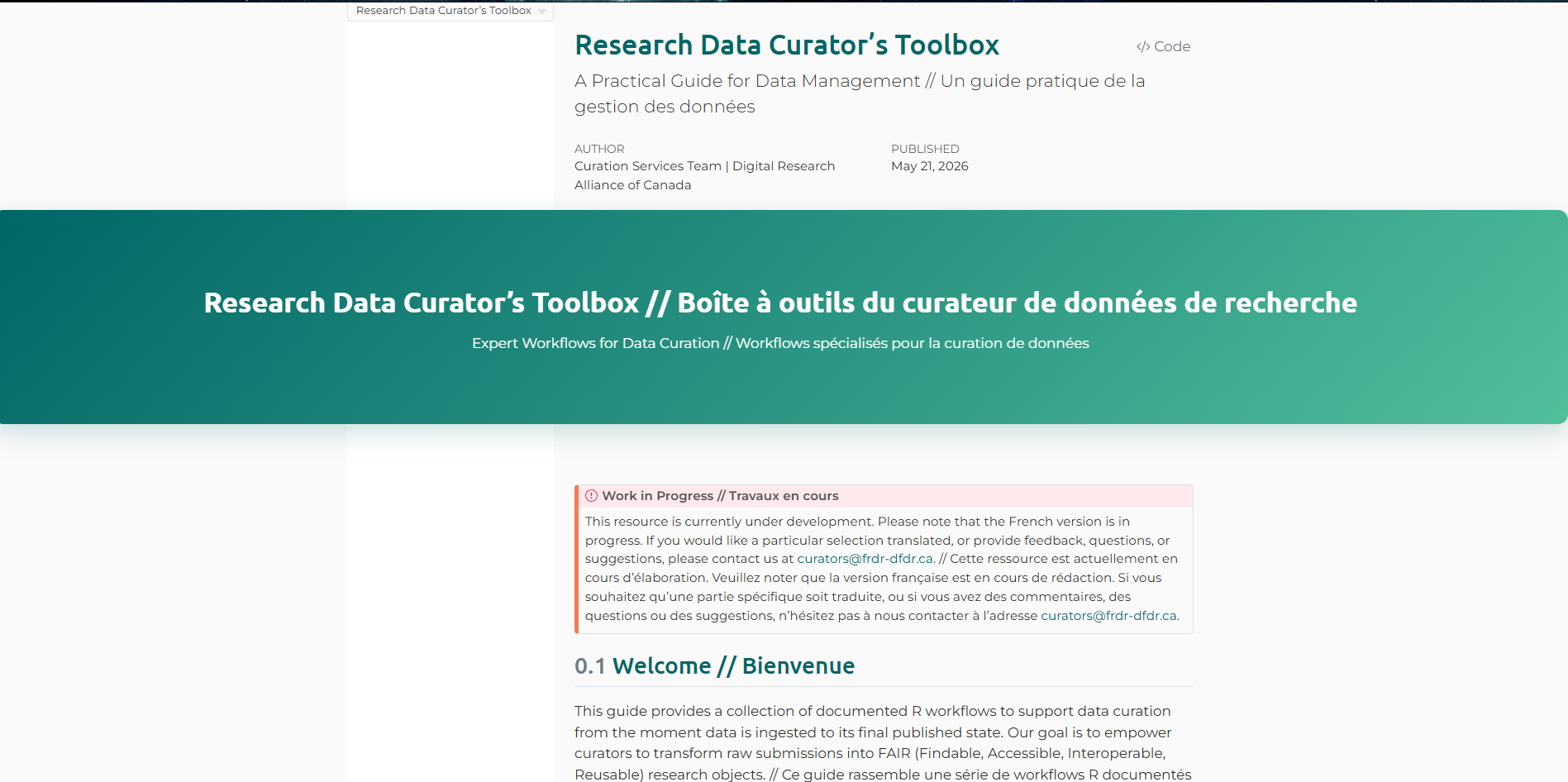
Task: Open the Code menu button
Action: 1163,46
